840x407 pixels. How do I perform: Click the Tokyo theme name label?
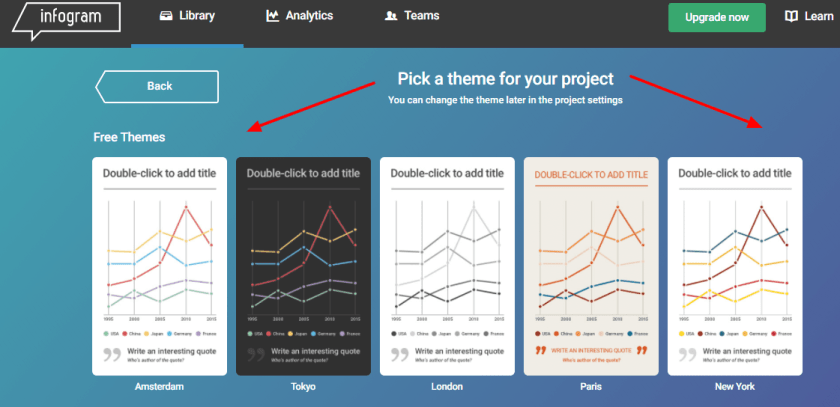click(x=303, y=386)
